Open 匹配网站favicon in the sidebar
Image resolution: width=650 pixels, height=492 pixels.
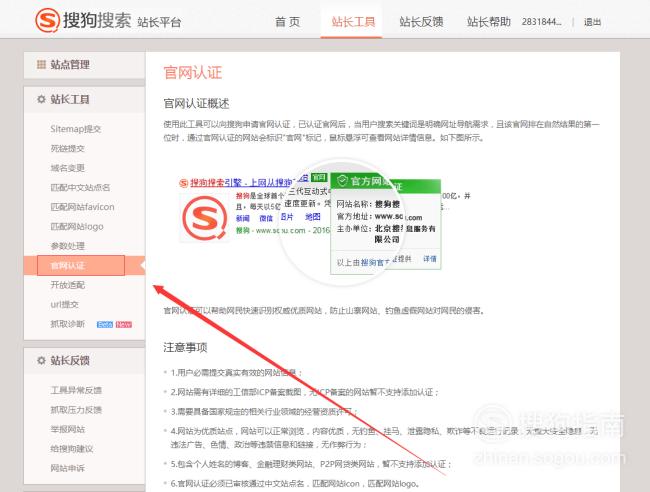click(x=82, y=207)
